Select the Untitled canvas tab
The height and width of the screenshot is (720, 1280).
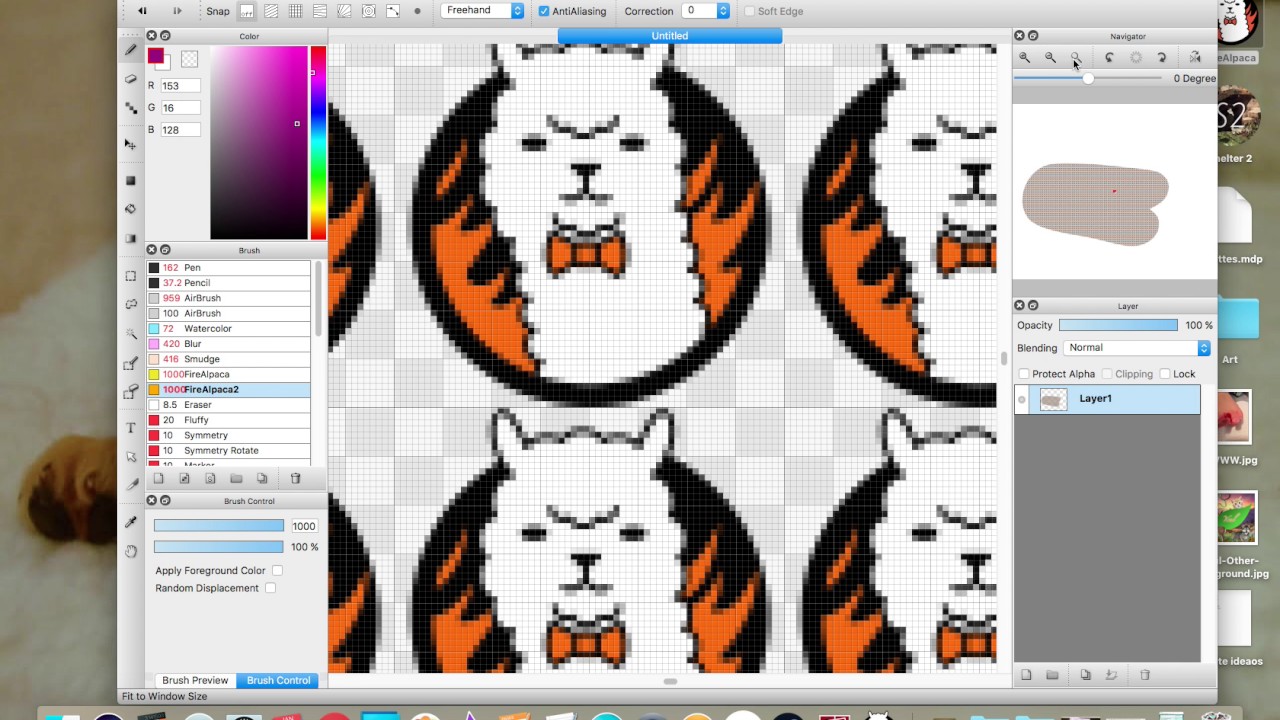(x=670, y=36)
